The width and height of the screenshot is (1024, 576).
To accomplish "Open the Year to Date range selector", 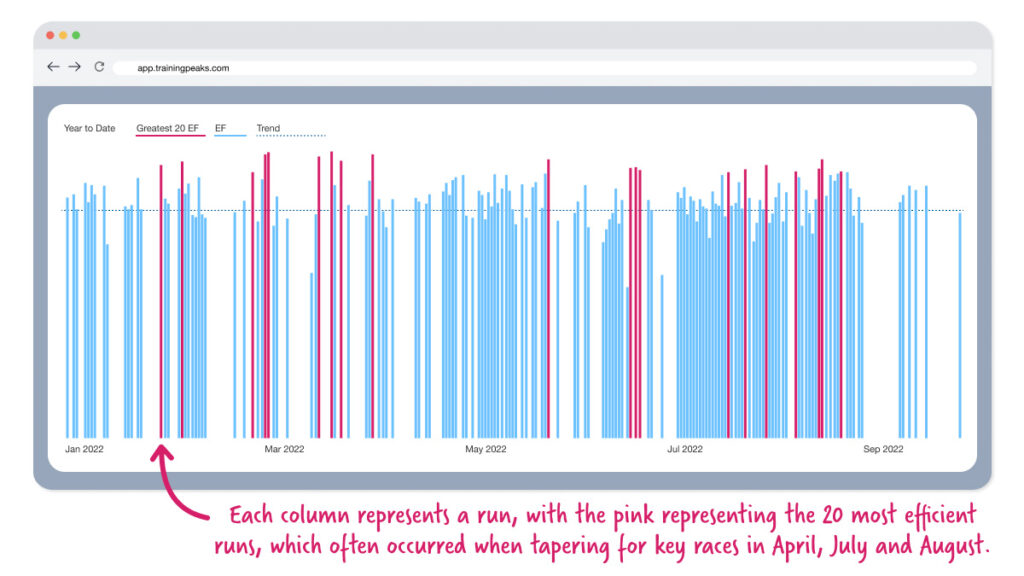I will pos(89,129).
